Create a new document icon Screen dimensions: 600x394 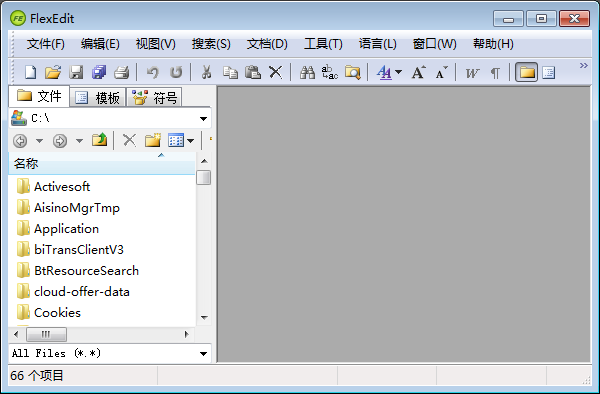[31, 72]
